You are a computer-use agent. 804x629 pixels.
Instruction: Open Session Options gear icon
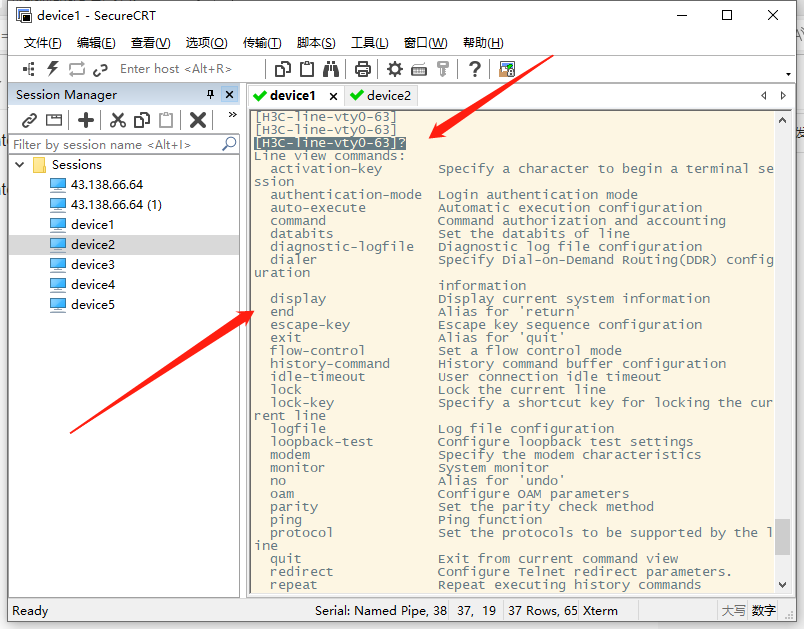pyautogui.click(x=394, y=69)
